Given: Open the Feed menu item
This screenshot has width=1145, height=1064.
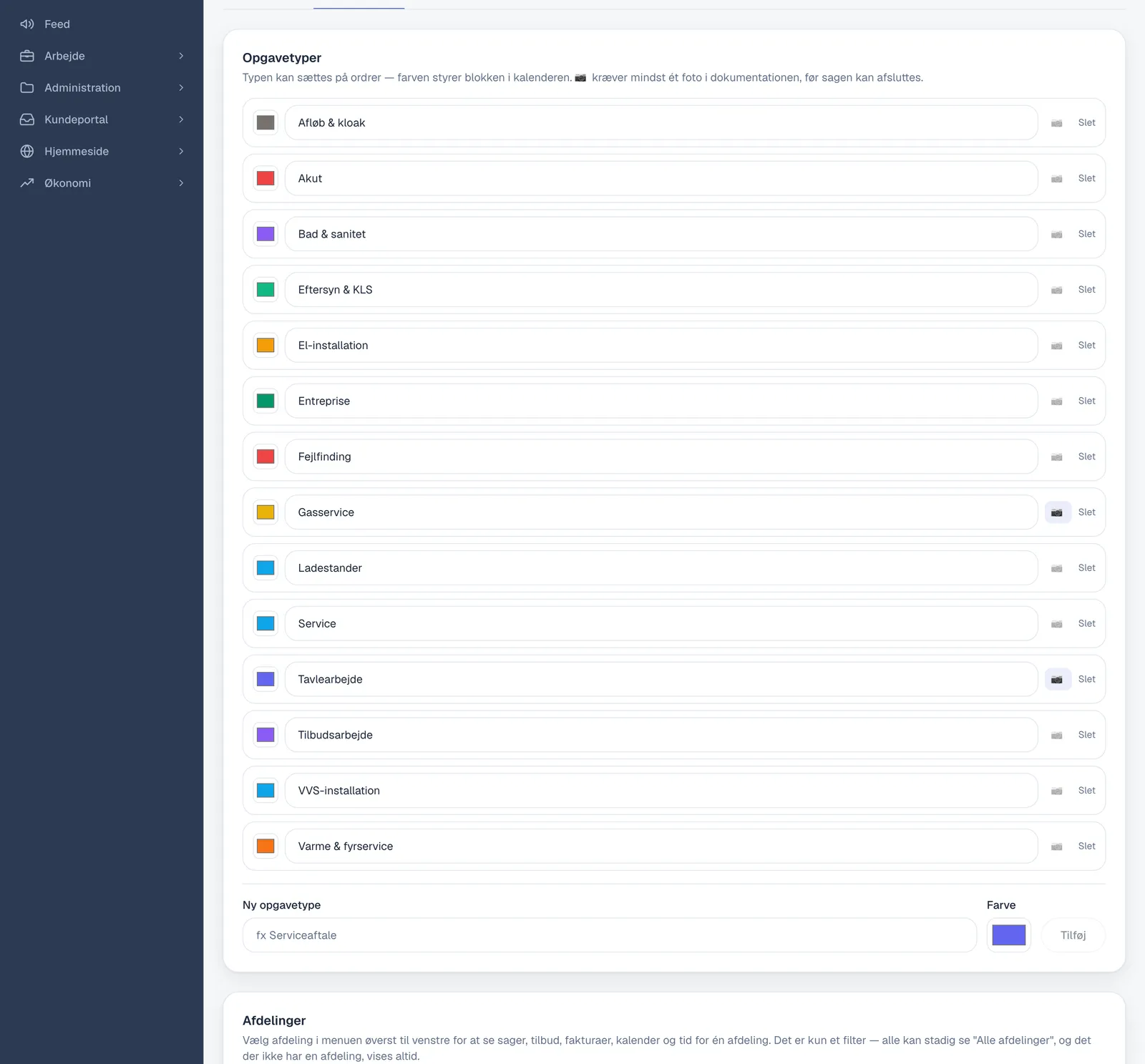Looking at the screenshot, I should tap(102, 24).
